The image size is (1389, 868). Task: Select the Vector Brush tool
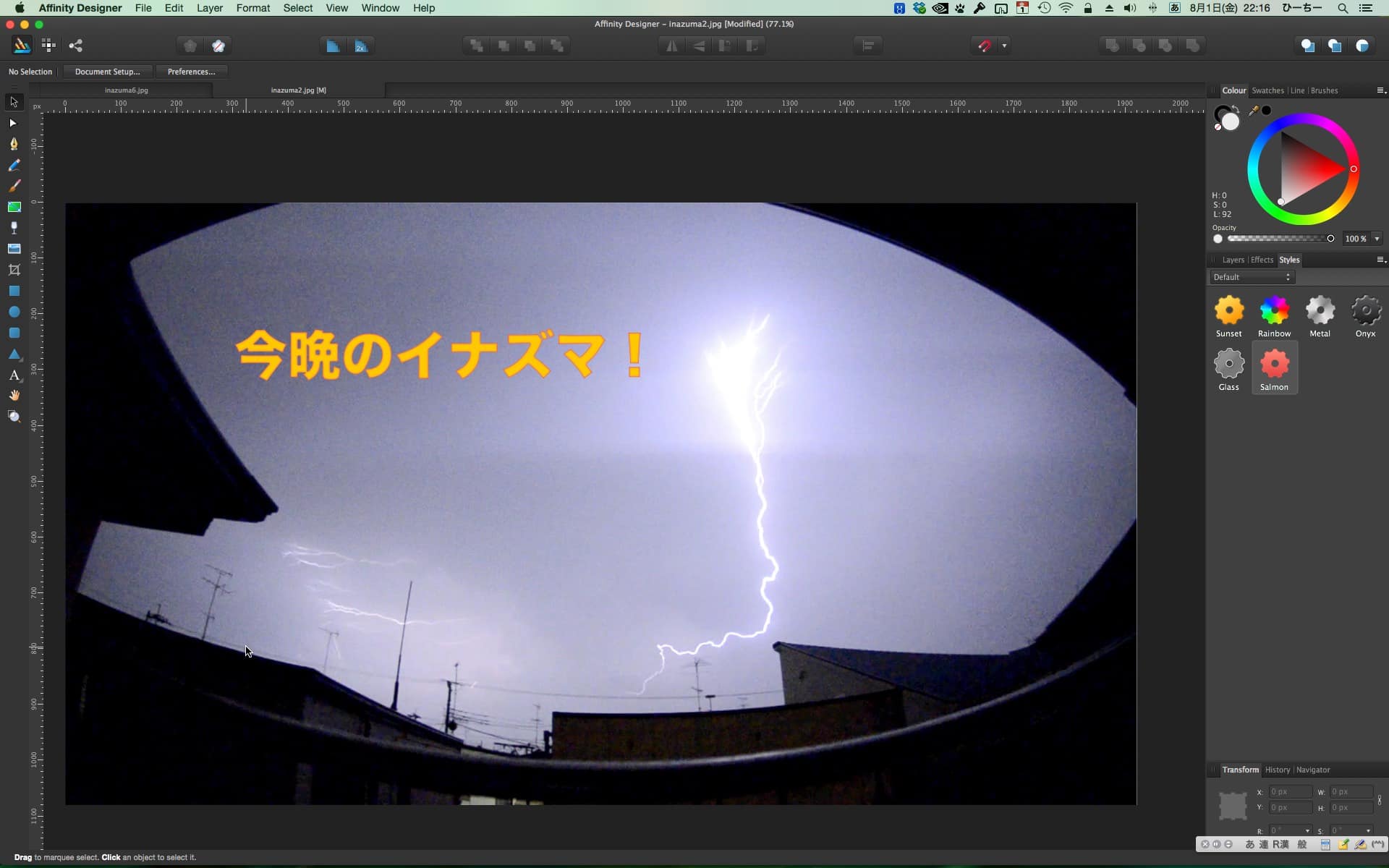pos(14,186)
